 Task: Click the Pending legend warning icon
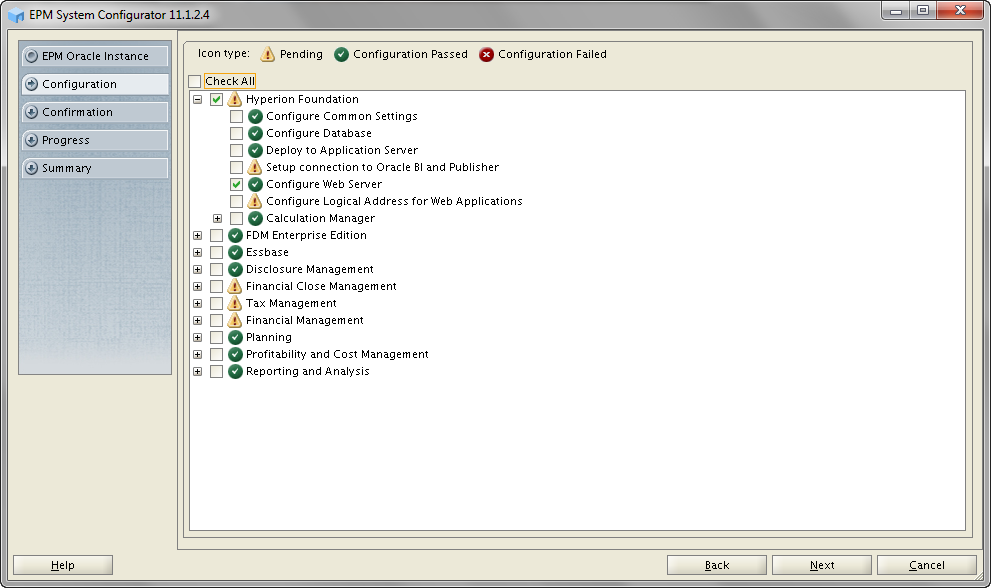[268, 54]
